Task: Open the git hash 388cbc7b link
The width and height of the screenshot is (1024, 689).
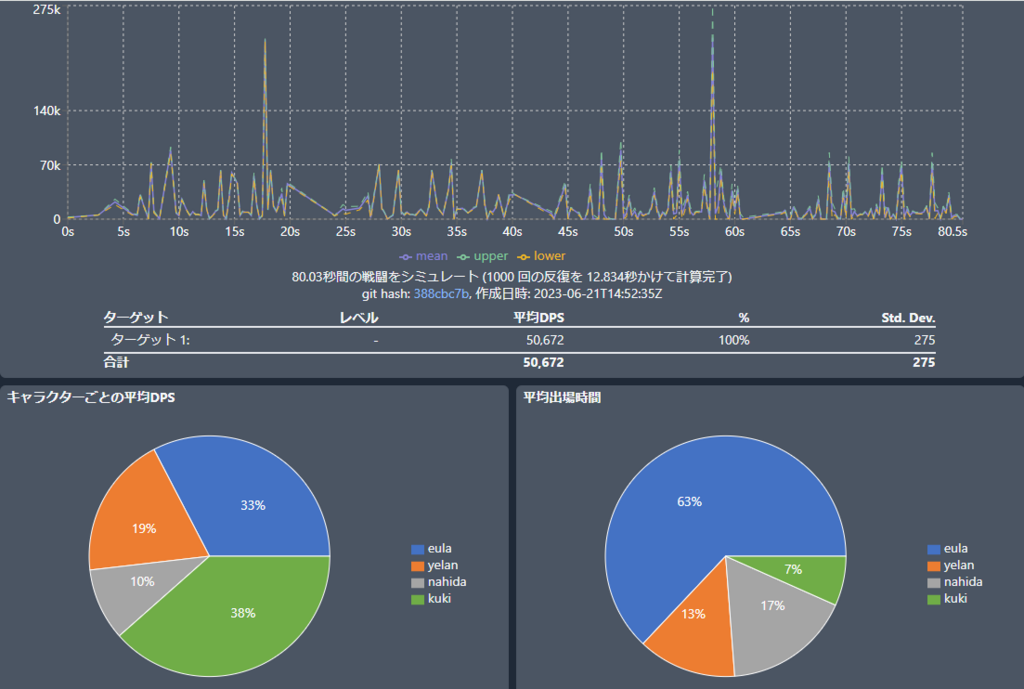Action: pos(440,293)
